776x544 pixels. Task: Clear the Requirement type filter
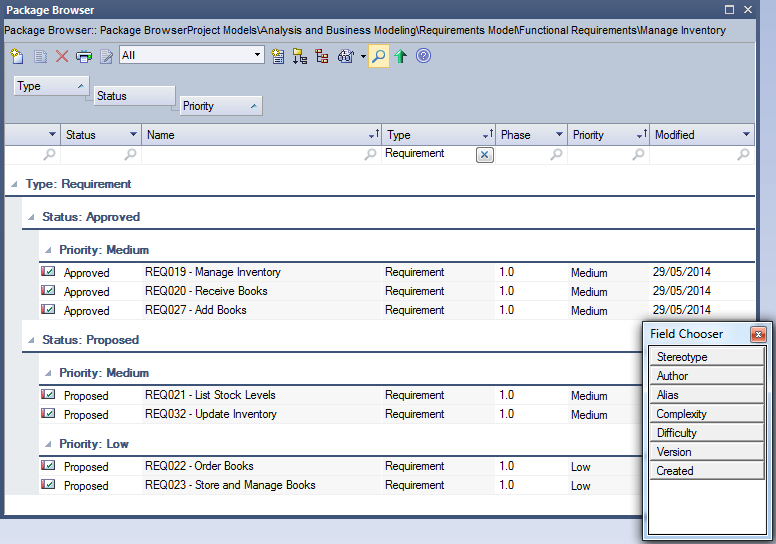(x=484, y=154)
